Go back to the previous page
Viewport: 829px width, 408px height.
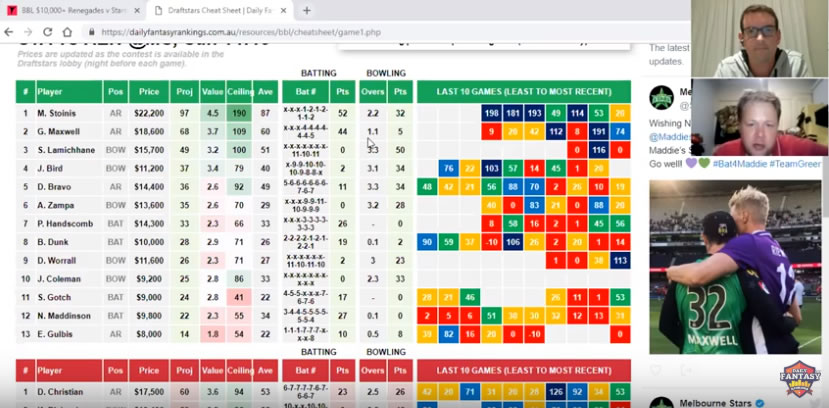(8, 32)
